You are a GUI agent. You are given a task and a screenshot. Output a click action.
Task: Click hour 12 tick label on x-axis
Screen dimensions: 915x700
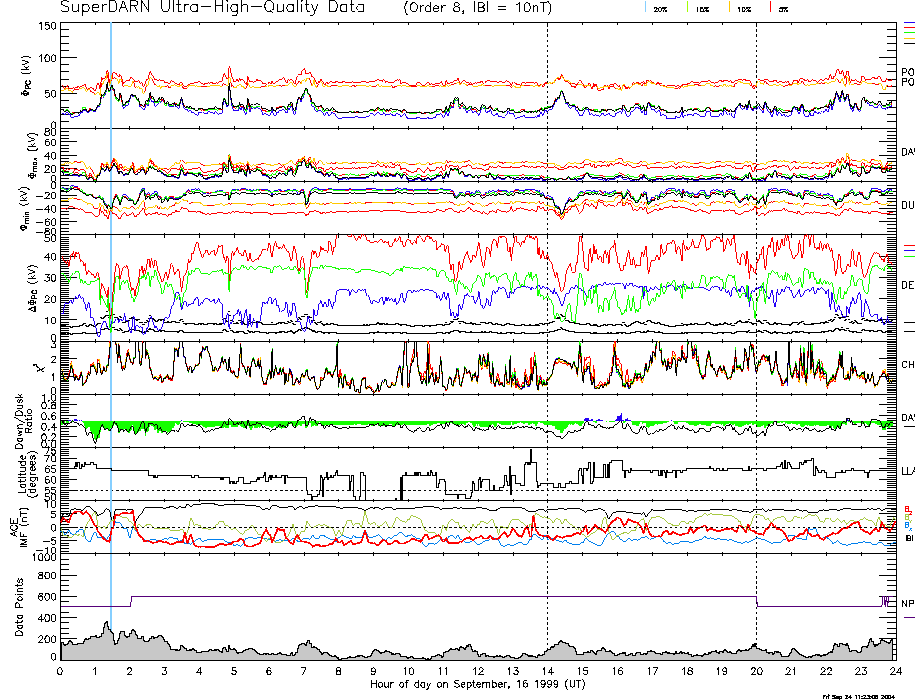click(x=478, y=672)
